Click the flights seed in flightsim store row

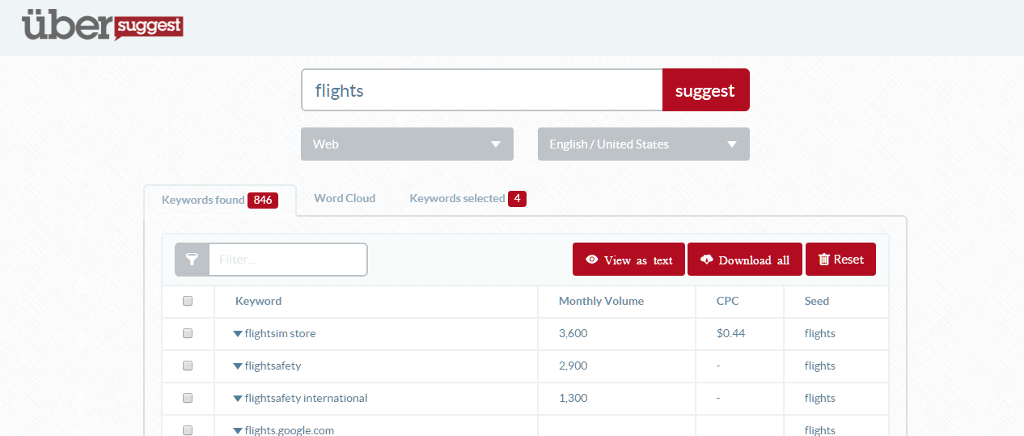[820, 334]
